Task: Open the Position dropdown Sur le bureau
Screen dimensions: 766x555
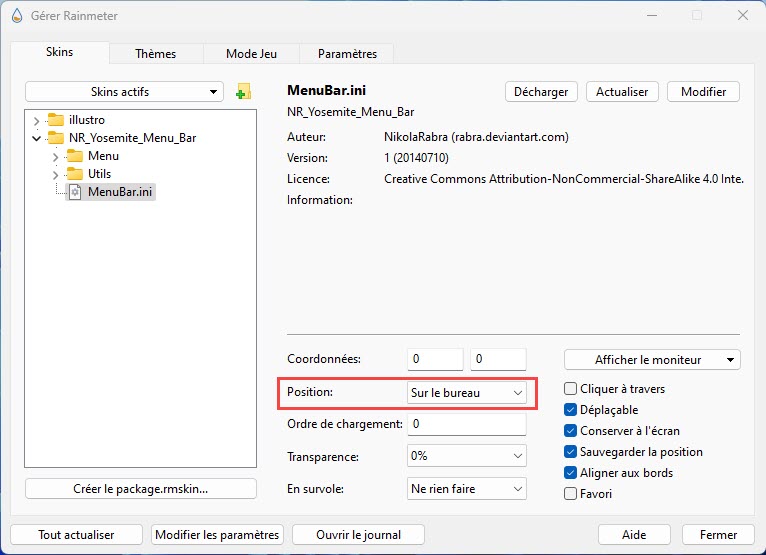Action: pos(467,393)
